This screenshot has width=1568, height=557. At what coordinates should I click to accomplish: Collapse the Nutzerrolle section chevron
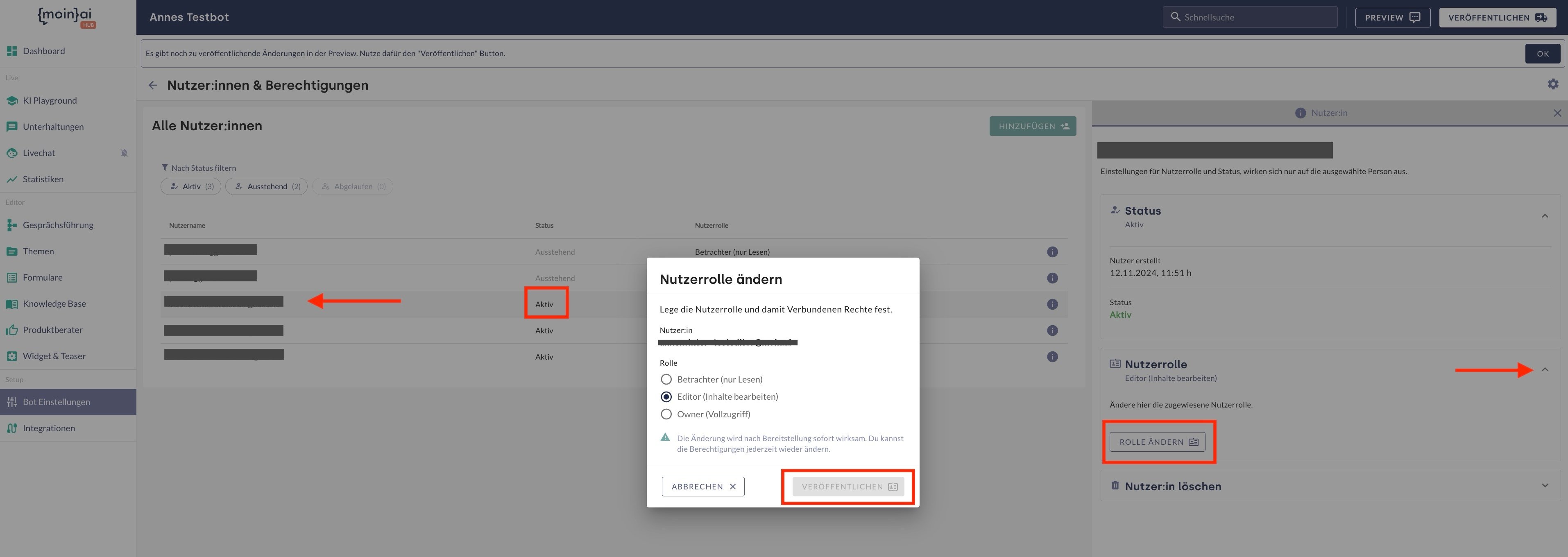(x=1545, y=369)
